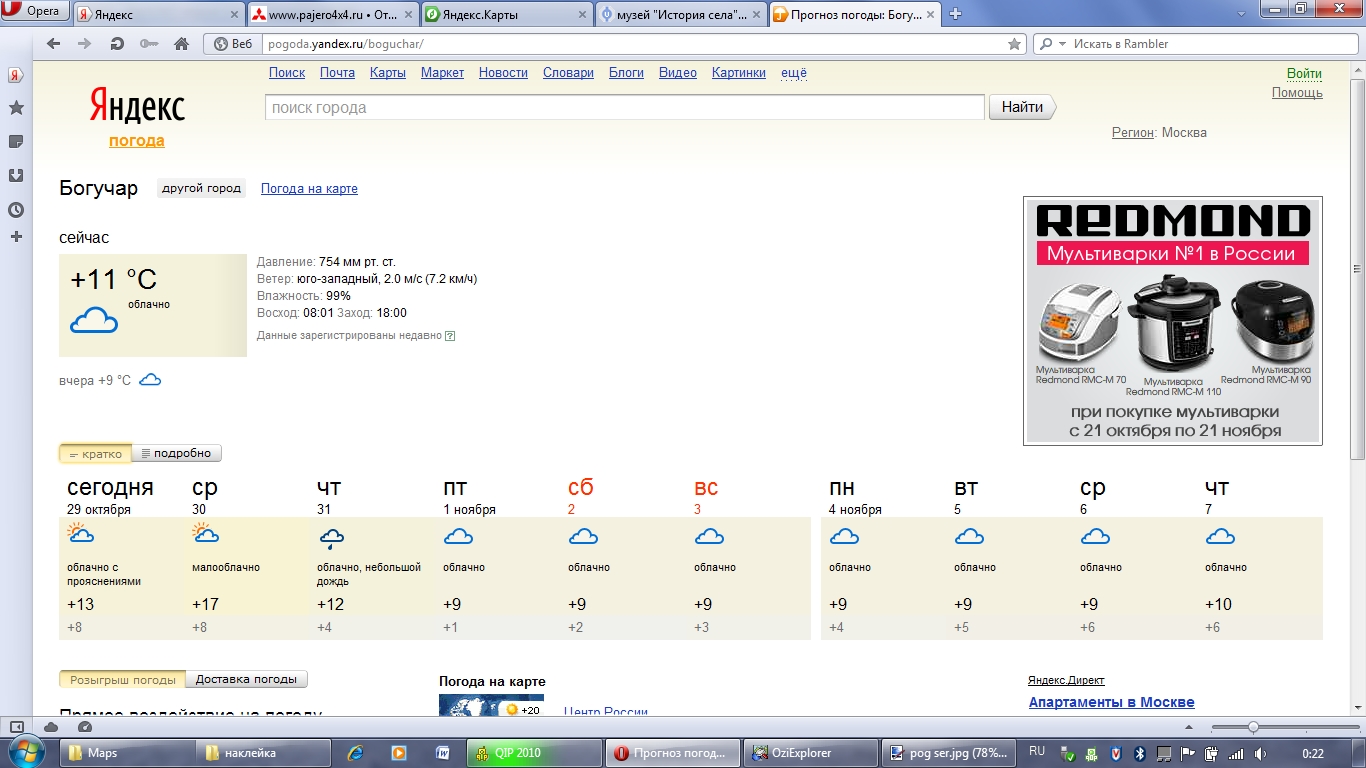
Task: Reload the weather page
Action: 117,44
